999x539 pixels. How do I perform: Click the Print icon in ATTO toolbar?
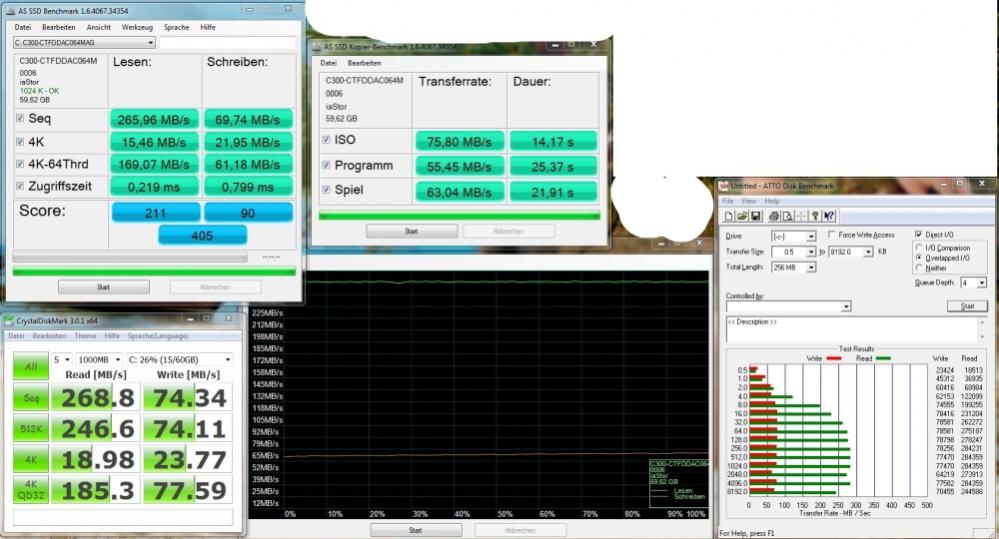pos(773,217)
